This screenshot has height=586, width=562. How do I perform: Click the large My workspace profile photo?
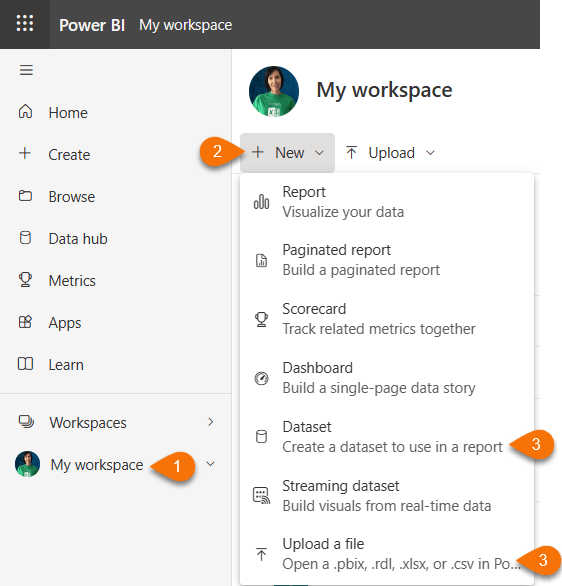click(x=274, y=91)
